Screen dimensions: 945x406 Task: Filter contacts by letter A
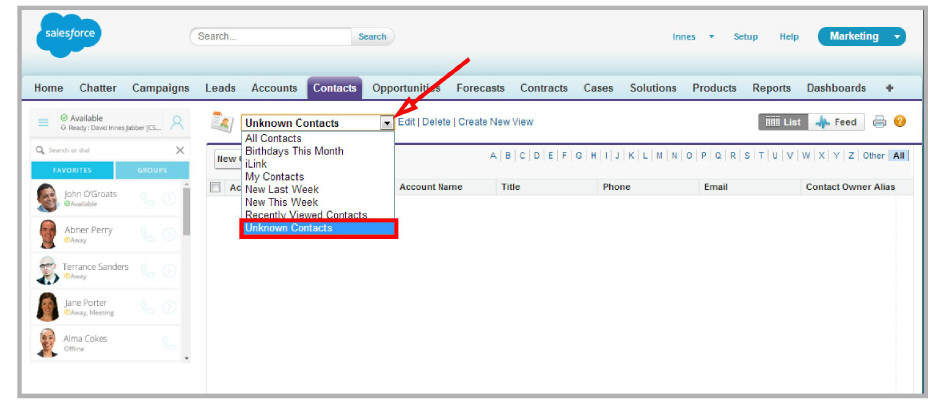pos(493,155)
